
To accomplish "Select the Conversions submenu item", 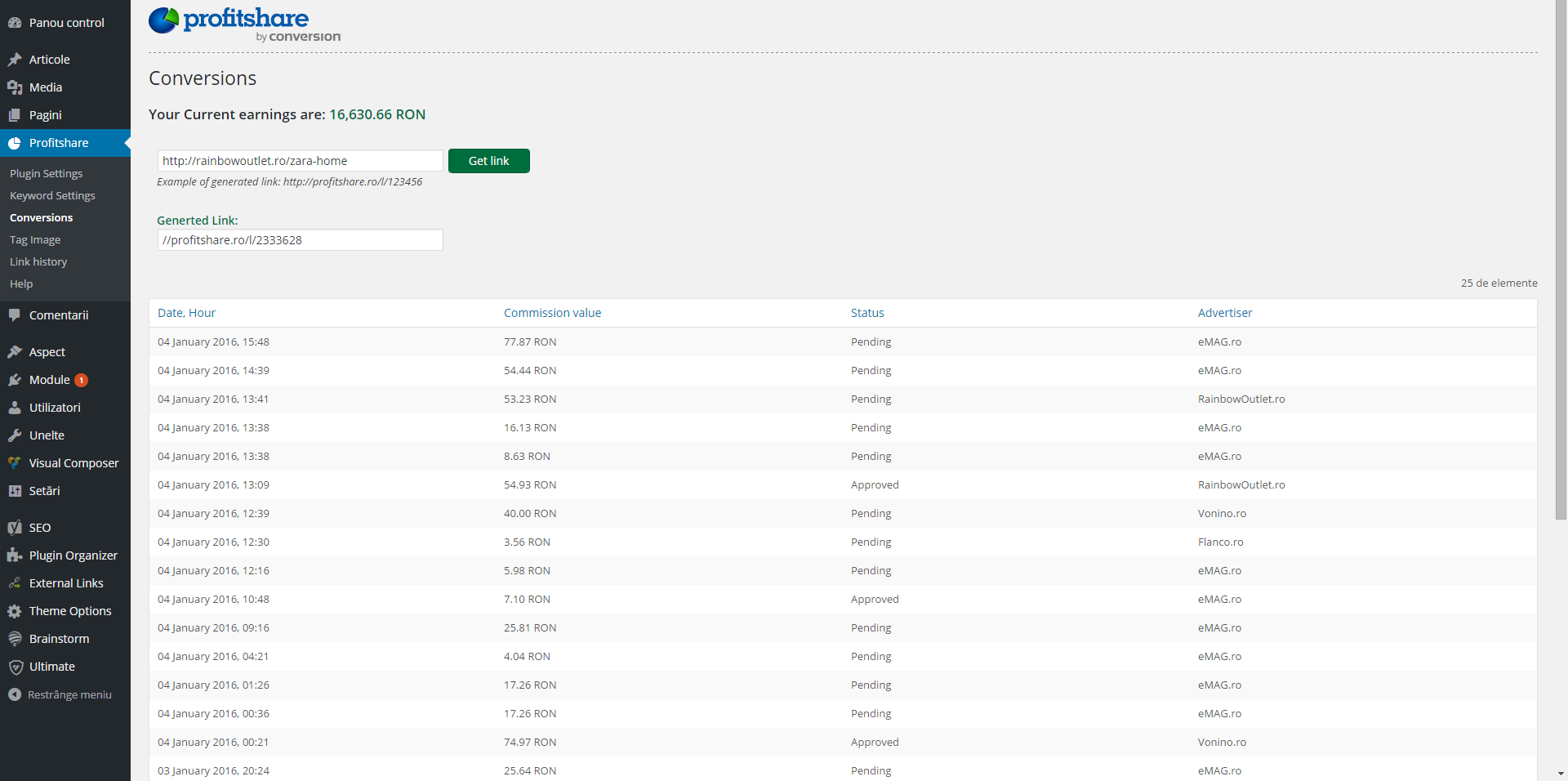I will pyautogui.click(x=41, y=217).
